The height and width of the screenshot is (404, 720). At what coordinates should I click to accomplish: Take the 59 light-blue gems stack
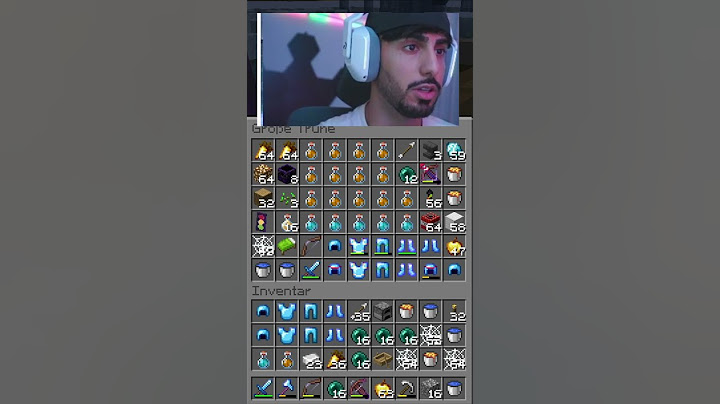454,151
